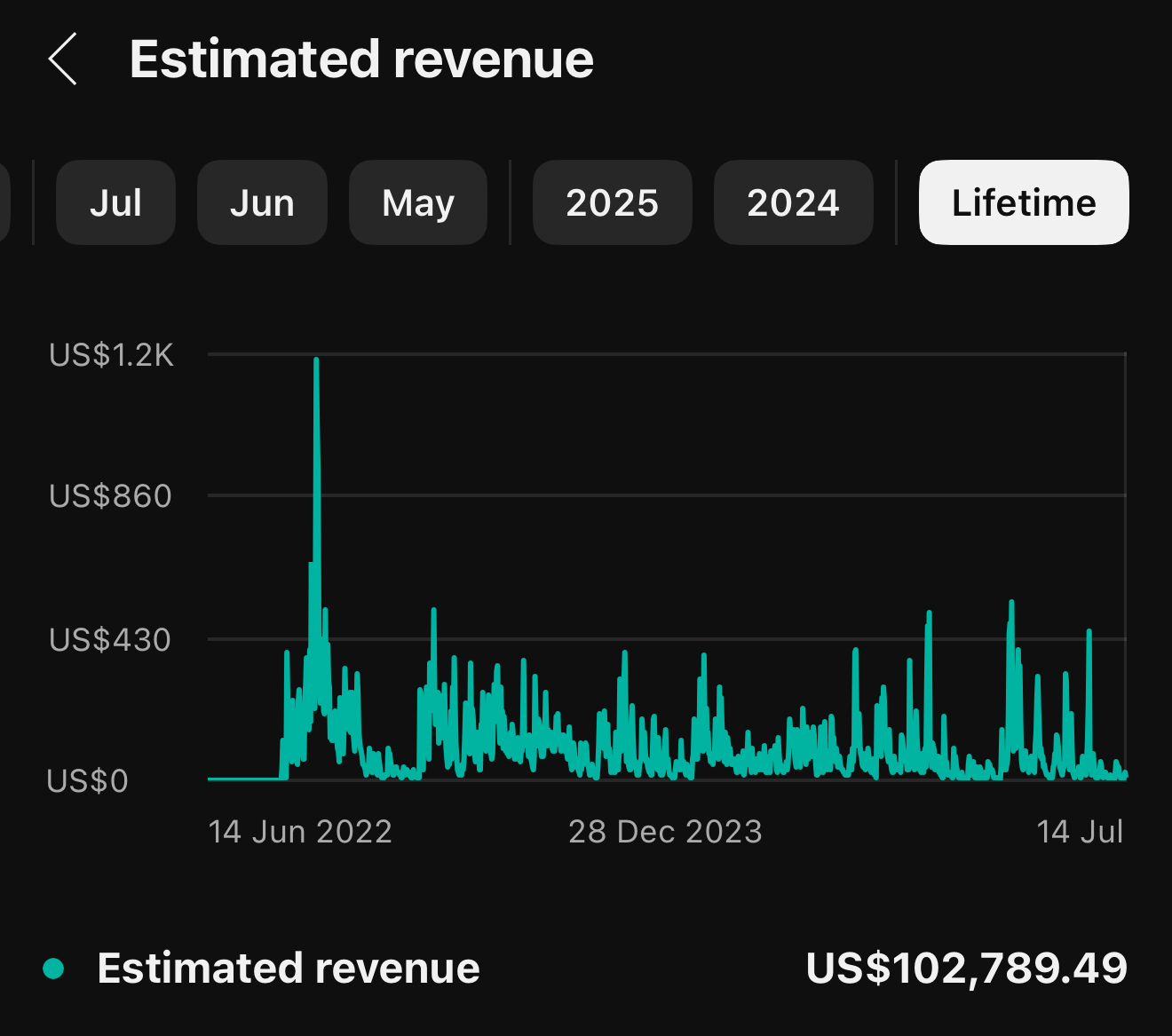Image resolution: width=1172 pixels, height=1036 pixels.
Task: Select the Jul month filter
Action: click(x=115, y=202)
